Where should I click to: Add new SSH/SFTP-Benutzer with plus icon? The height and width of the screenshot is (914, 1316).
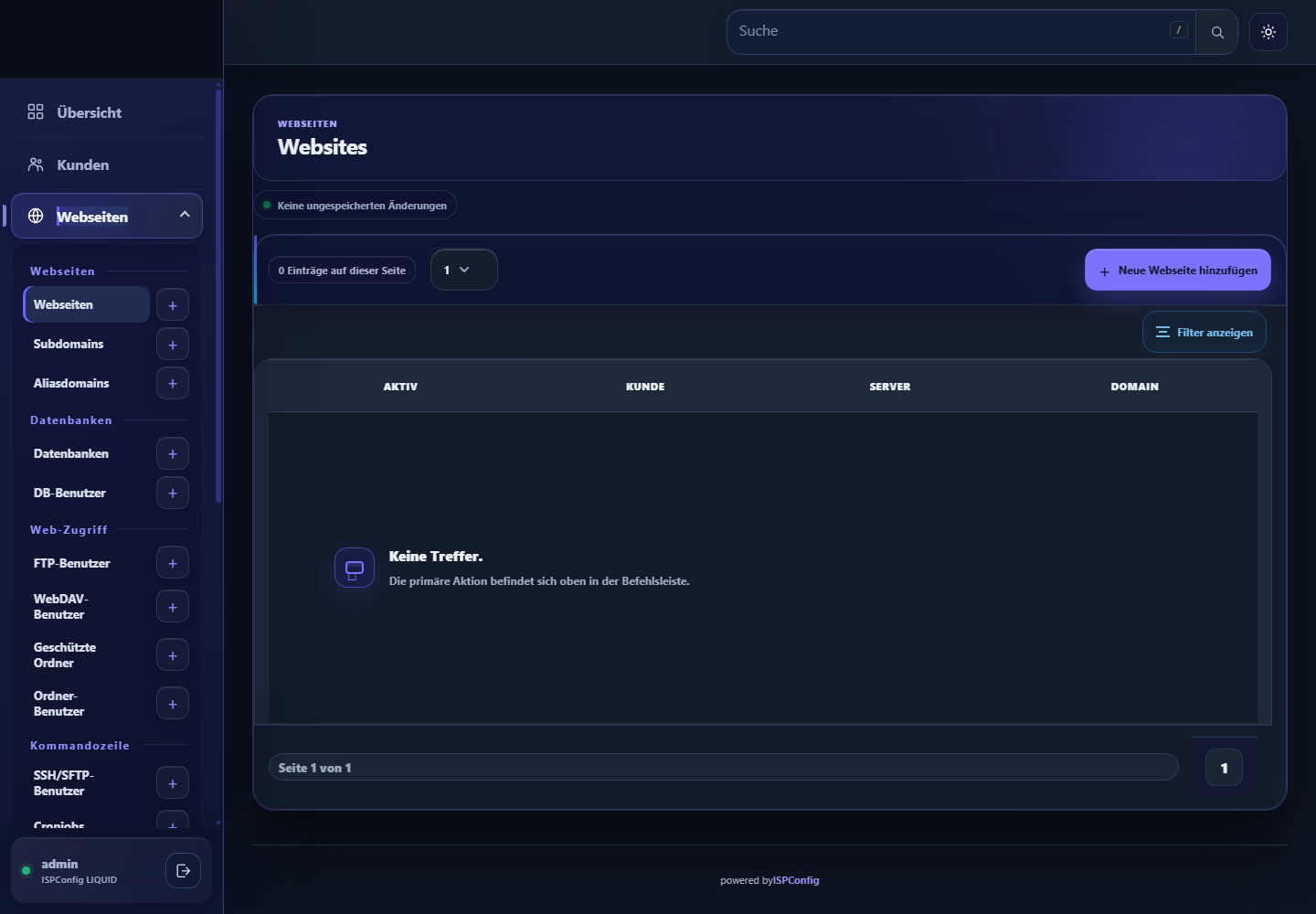[x=173, y=783]
